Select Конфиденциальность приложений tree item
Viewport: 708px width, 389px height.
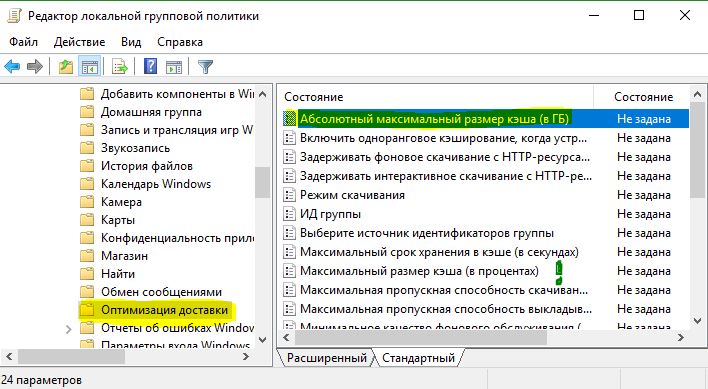point(177,238)
